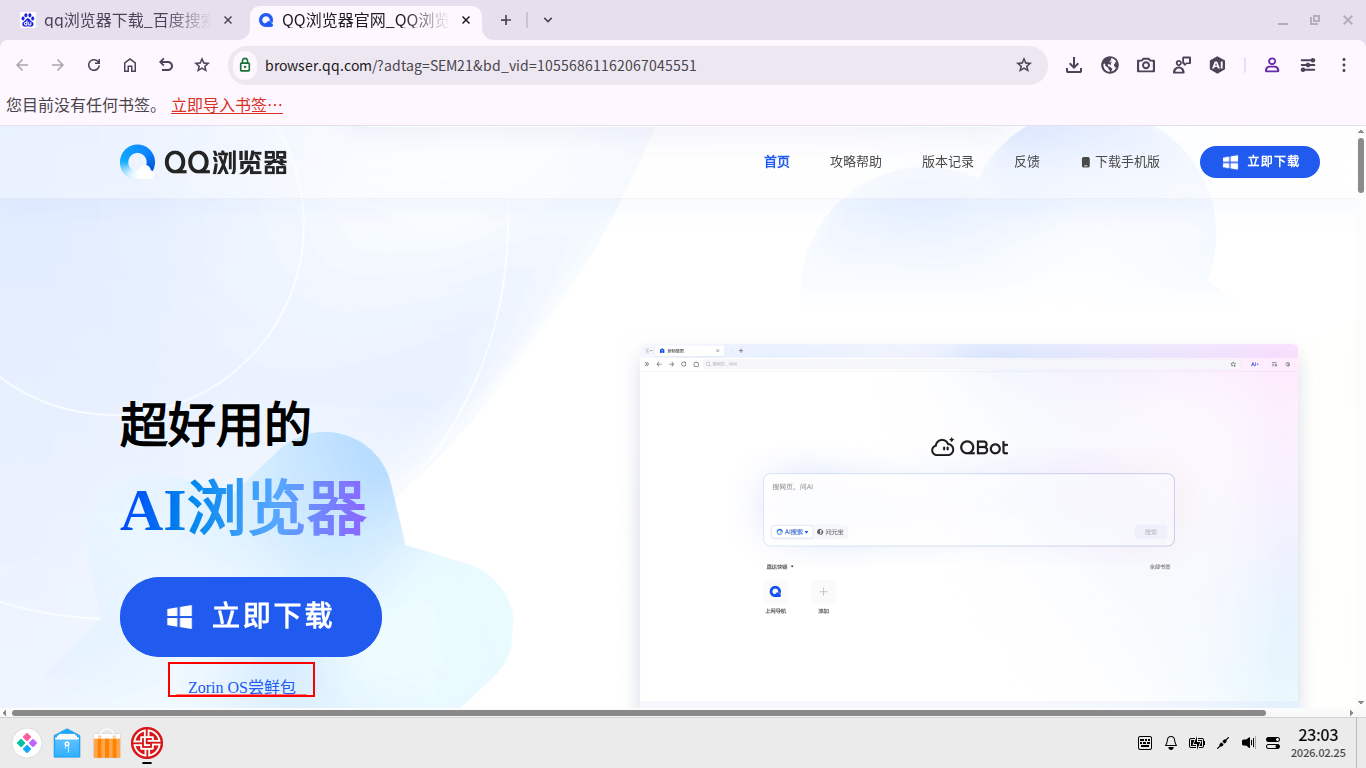Open the Zorin OS尝鲜包 link

coord(241,687)
